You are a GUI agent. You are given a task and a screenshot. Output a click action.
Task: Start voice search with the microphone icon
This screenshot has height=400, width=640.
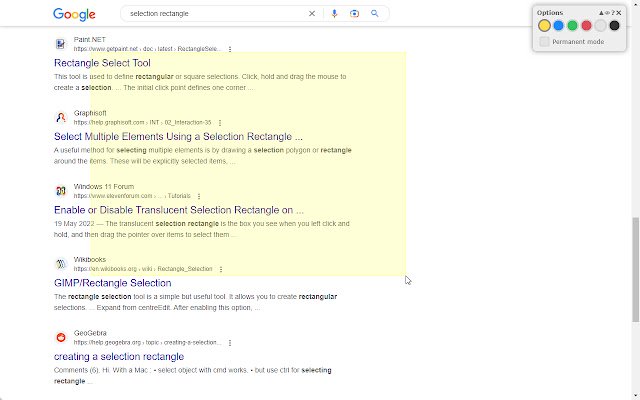click(334, 13)
